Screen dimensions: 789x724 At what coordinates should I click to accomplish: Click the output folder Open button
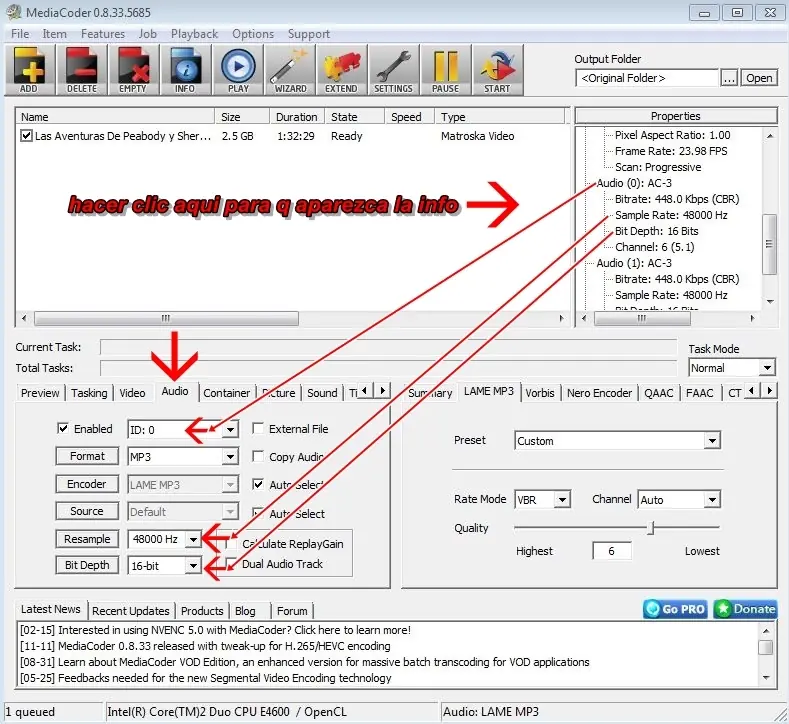(759, 78)
